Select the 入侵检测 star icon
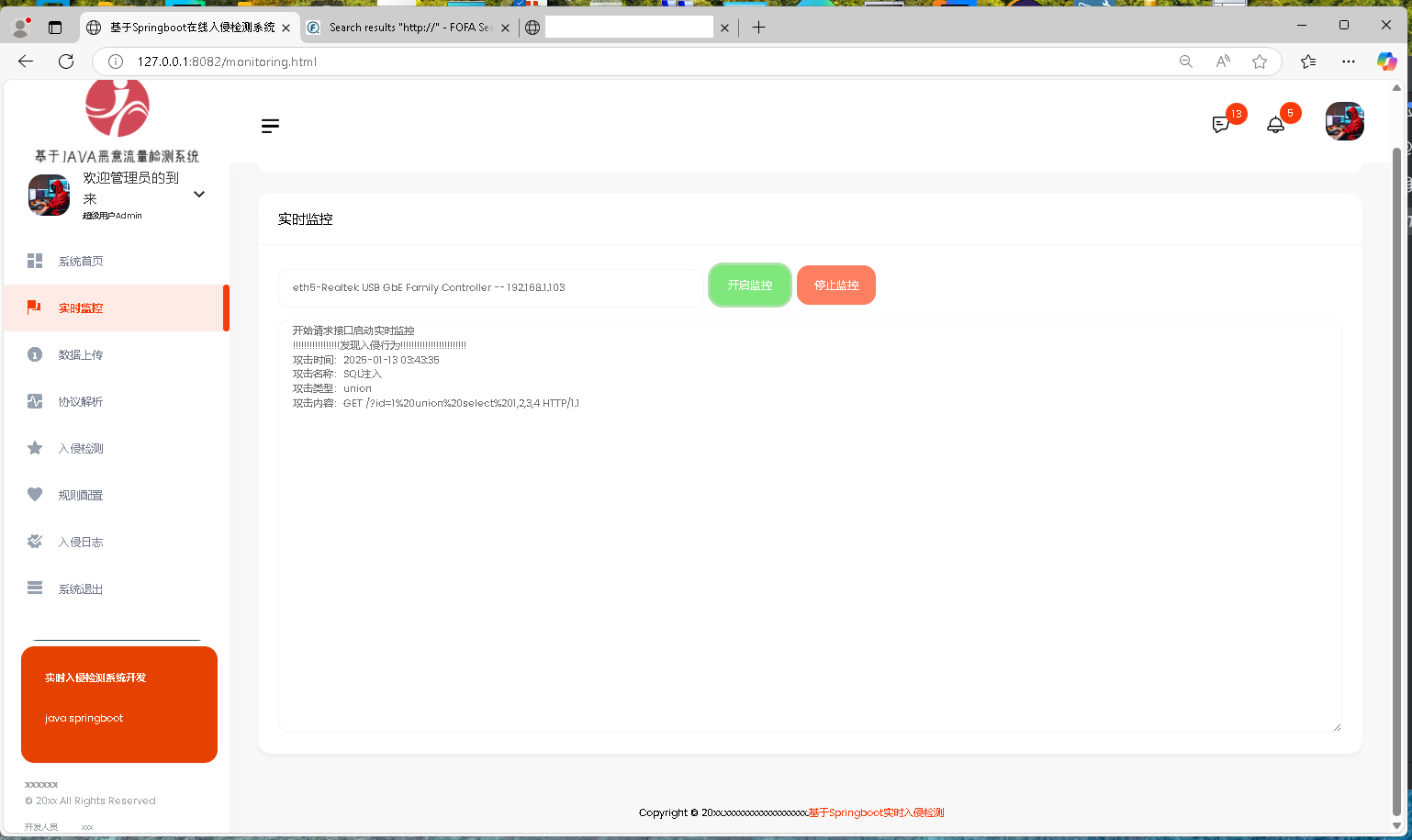This screenshot has width=1412, height=840. [x=34, y=448]
